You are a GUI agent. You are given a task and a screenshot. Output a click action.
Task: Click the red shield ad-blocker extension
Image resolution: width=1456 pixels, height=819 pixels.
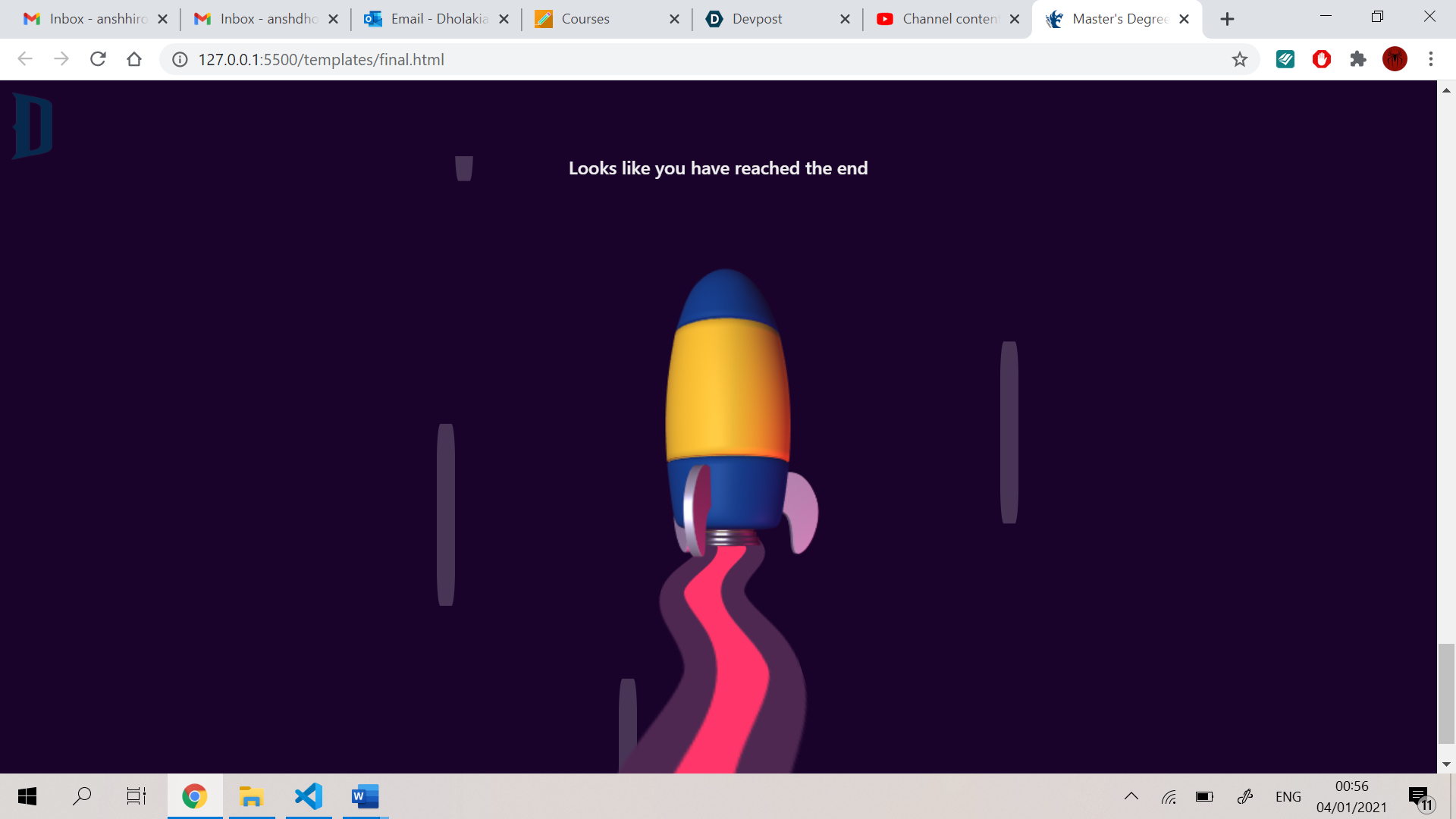1322,59
